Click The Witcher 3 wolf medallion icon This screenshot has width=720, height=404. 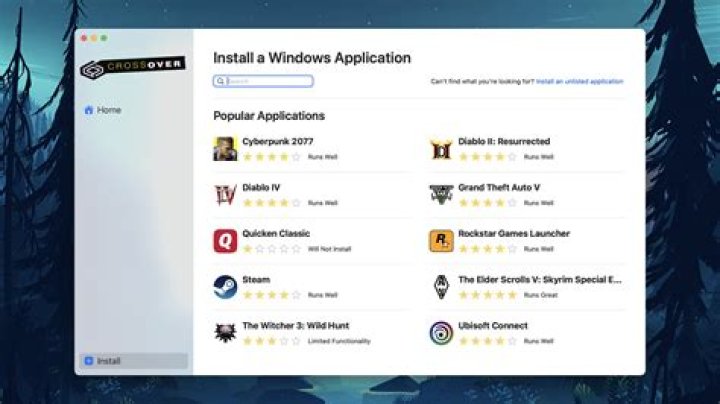(x=225, y=333)
